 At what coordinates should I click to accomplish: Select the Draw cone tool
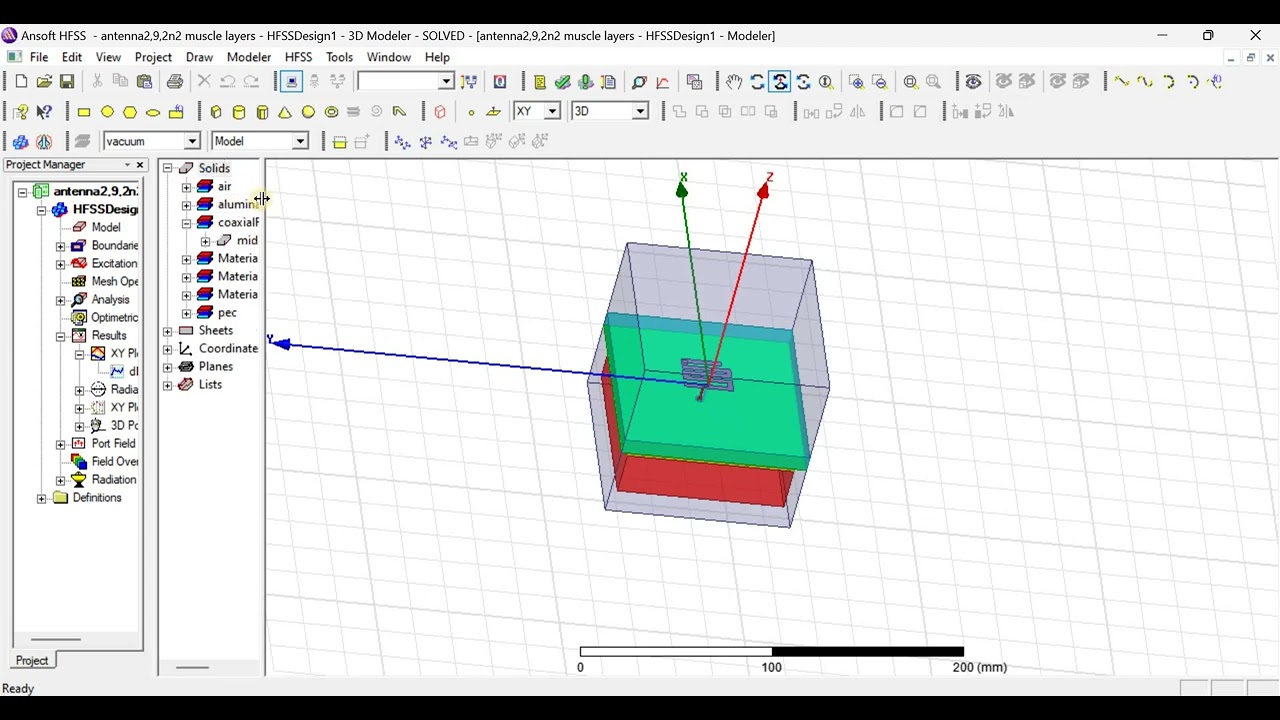tap(285, 112)
